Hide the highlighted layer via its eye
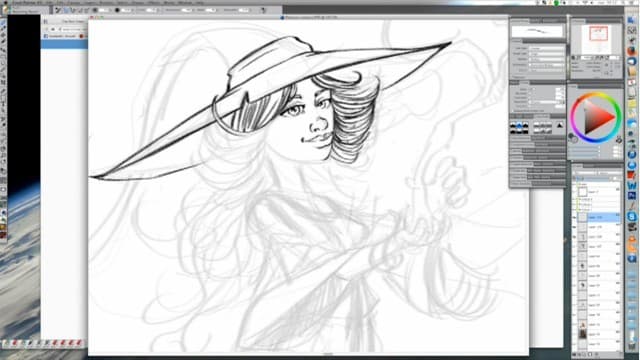The height and width of the screenshot is (360, 640). (575, 217)
